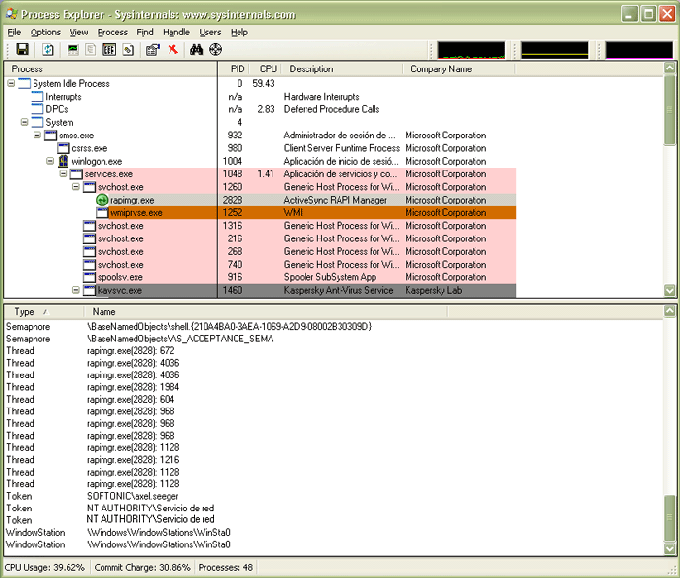
Task: Select the rapimgr.exe process row
Action: 260,200
